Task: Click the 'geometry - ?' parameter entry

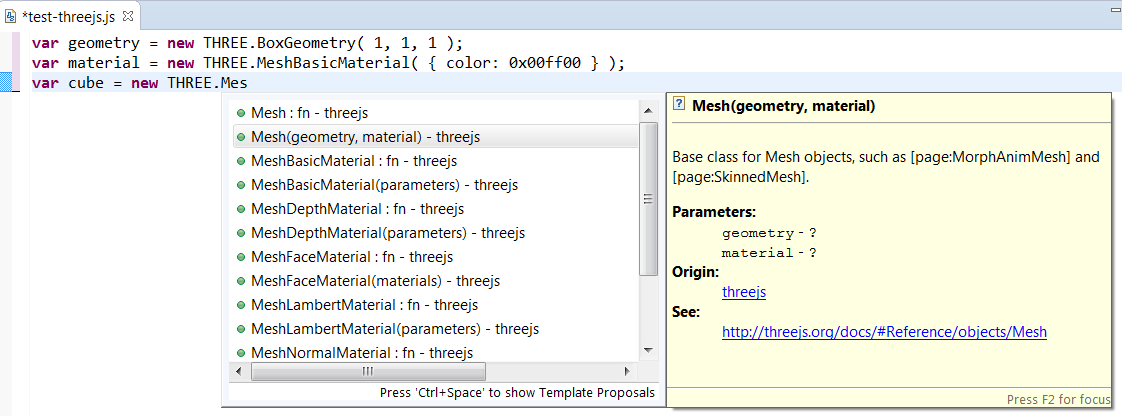Action: [769, 233]
